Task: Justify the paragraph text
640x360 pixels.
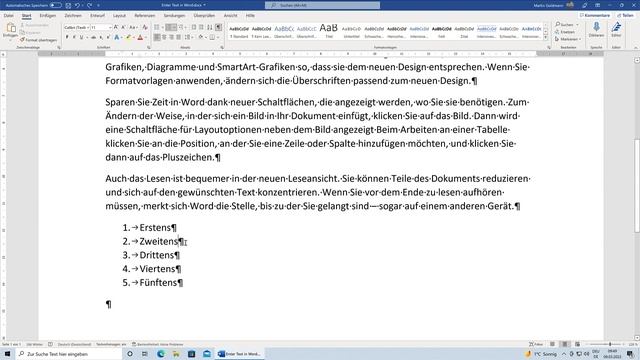Action: pyautogui.click(x=178, y=37)
